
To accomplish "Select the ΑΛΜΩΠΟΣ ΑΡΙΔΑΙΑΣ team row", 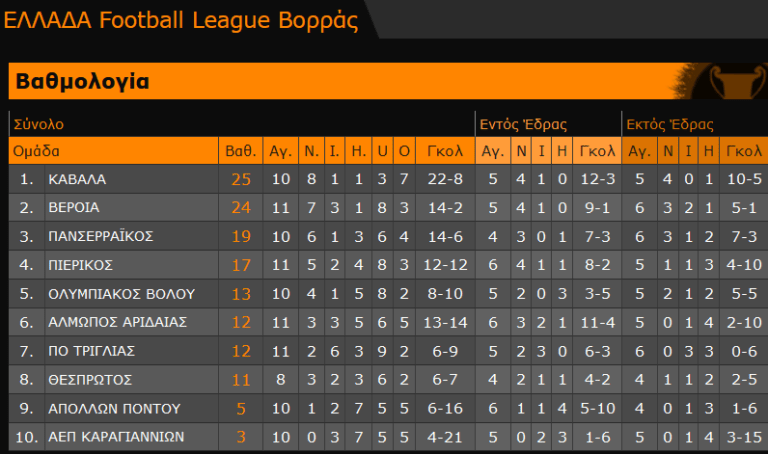I will click(117, 322).
